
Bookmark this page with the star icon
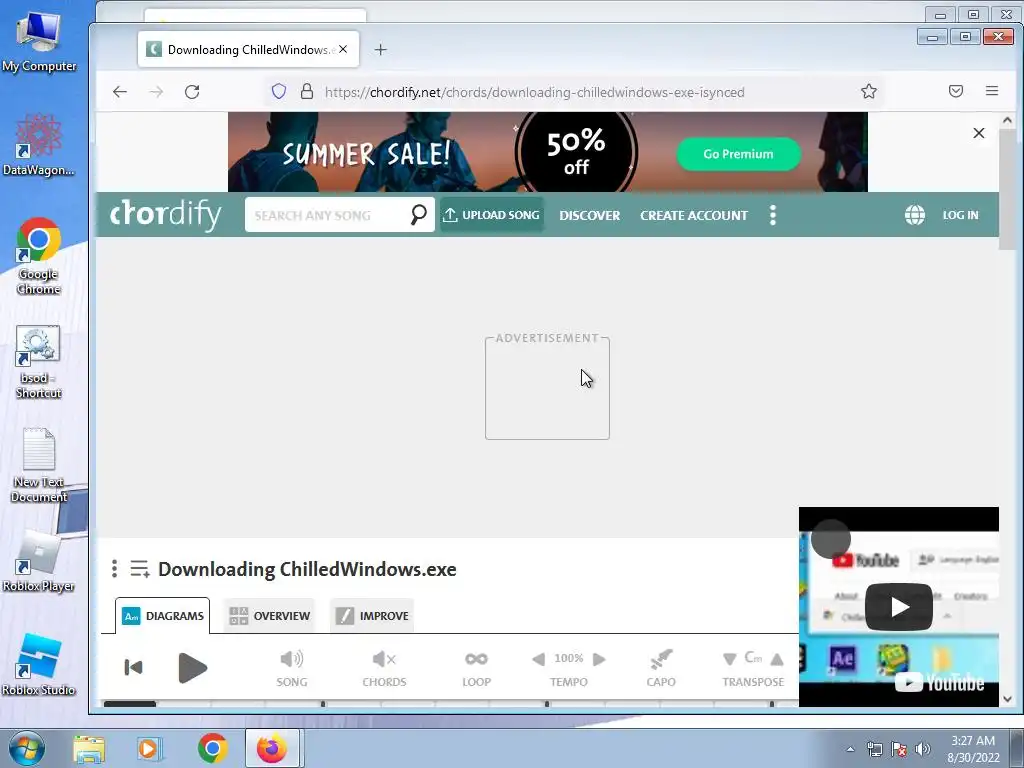[869, 91]
